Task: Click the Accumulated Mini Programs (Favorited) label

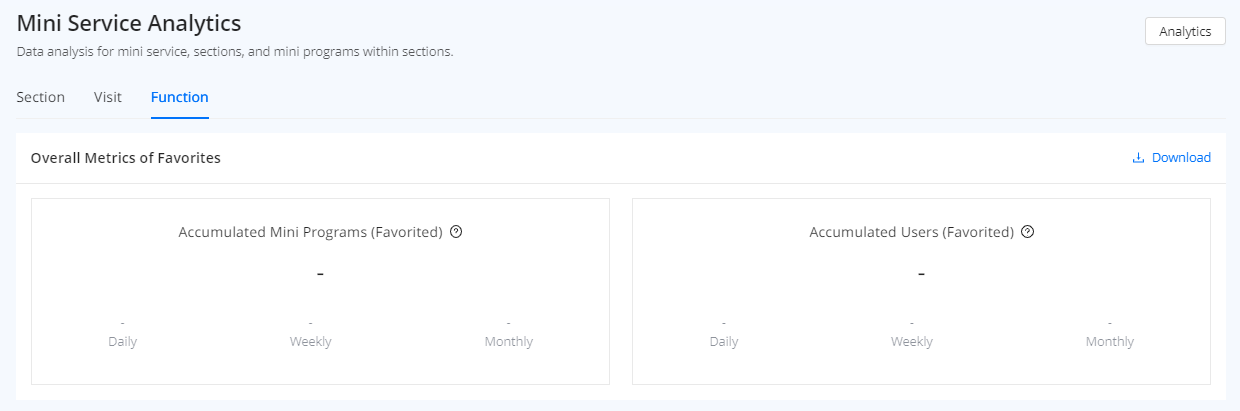Action: click(310, 232)
